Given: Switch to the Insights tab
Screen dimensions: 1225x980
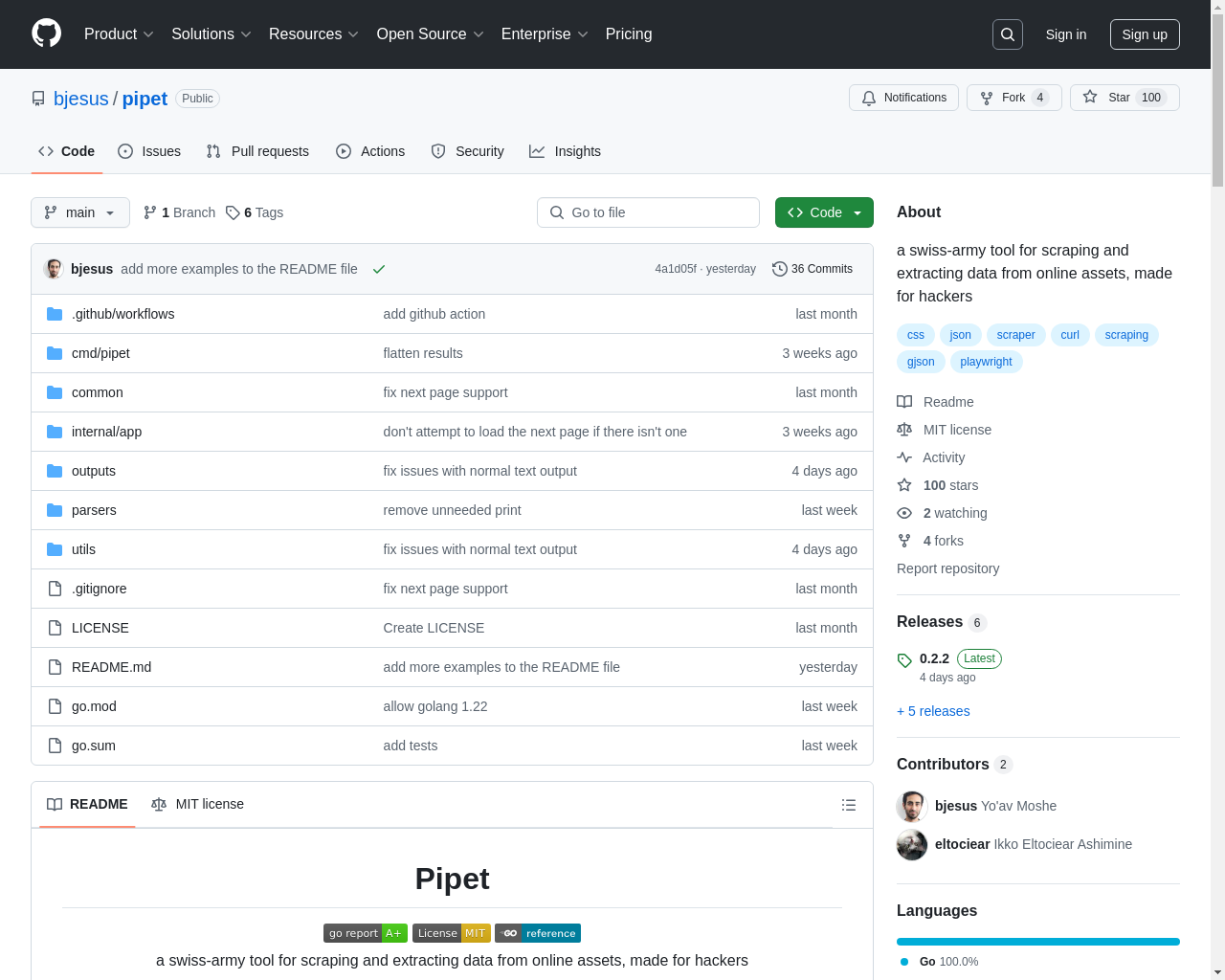Looking at the screenshot, I should coord(565,151).
